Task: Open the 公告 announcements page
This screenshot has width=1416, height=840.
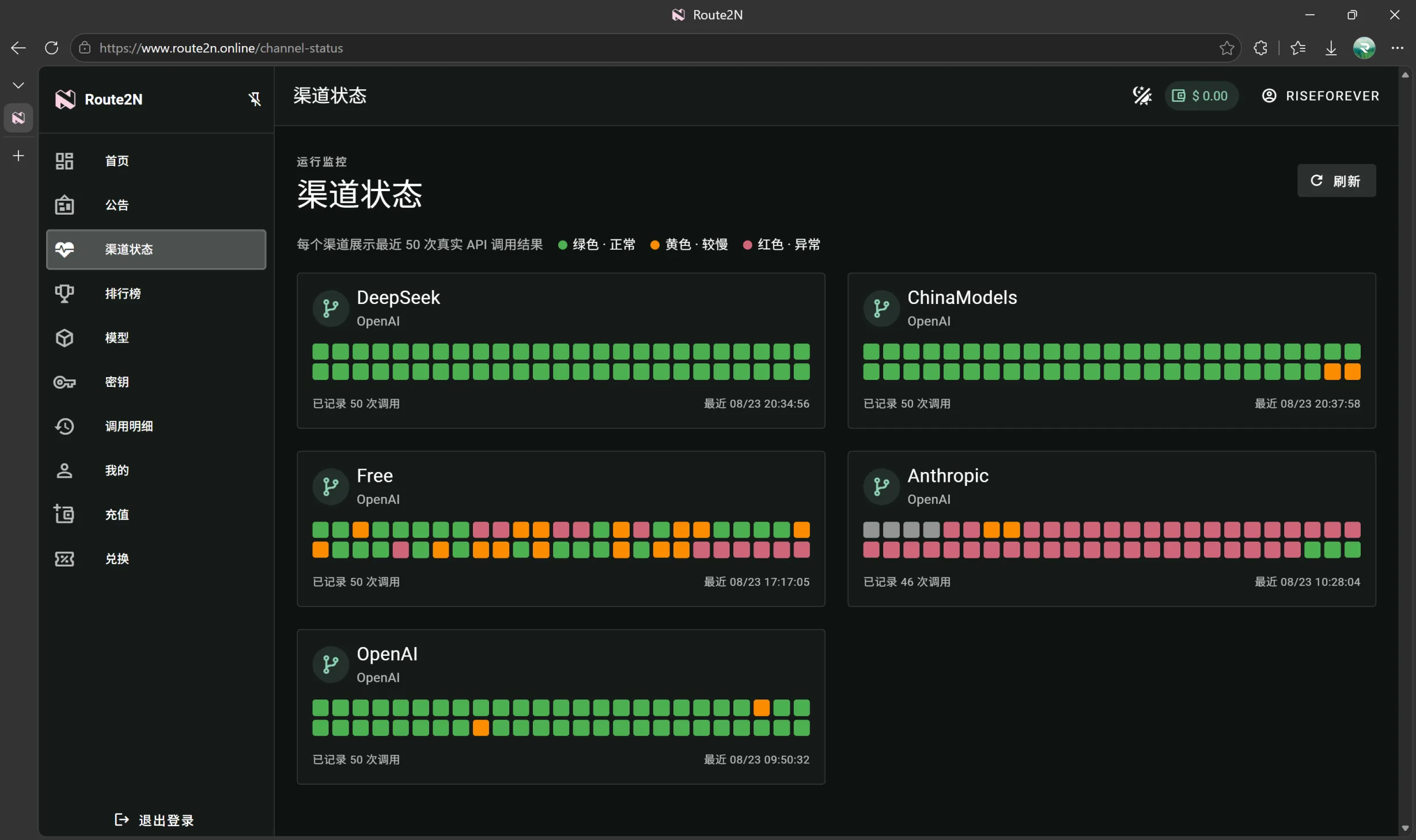Action: click(x=156, y=205)
